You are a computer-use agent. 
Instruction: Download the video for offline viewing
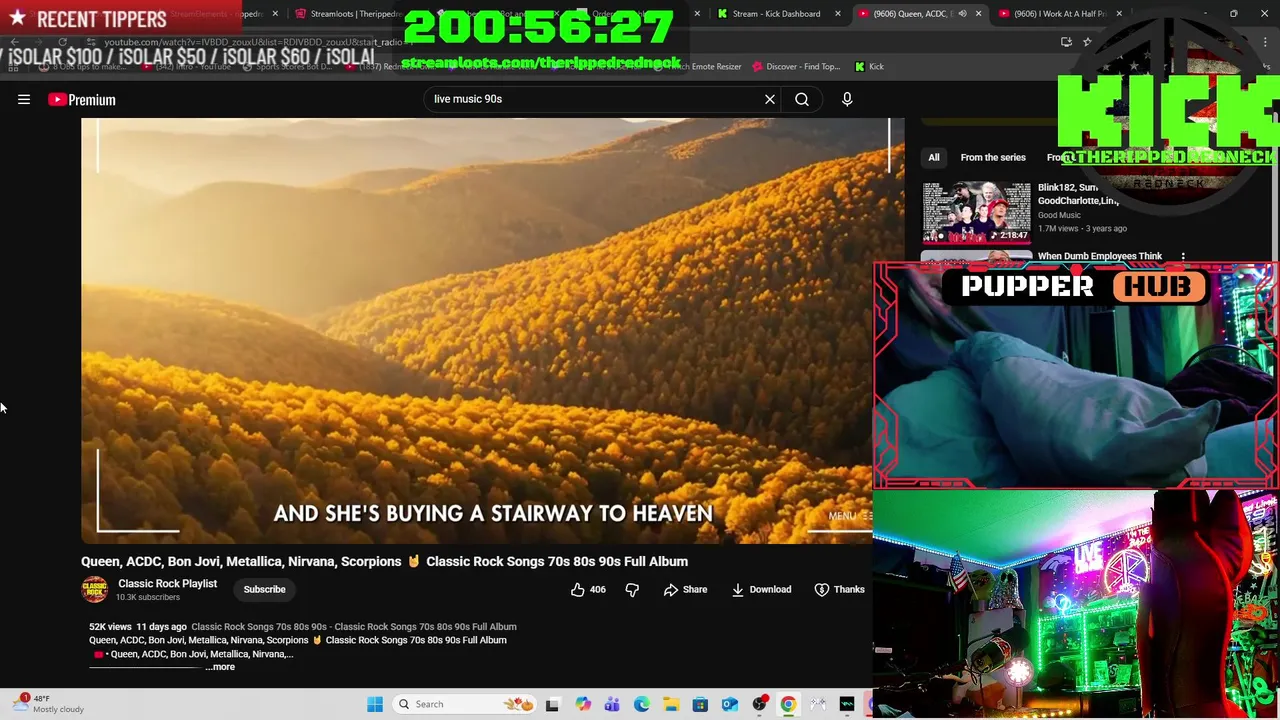pyautogui.click(x=761, y=589)
